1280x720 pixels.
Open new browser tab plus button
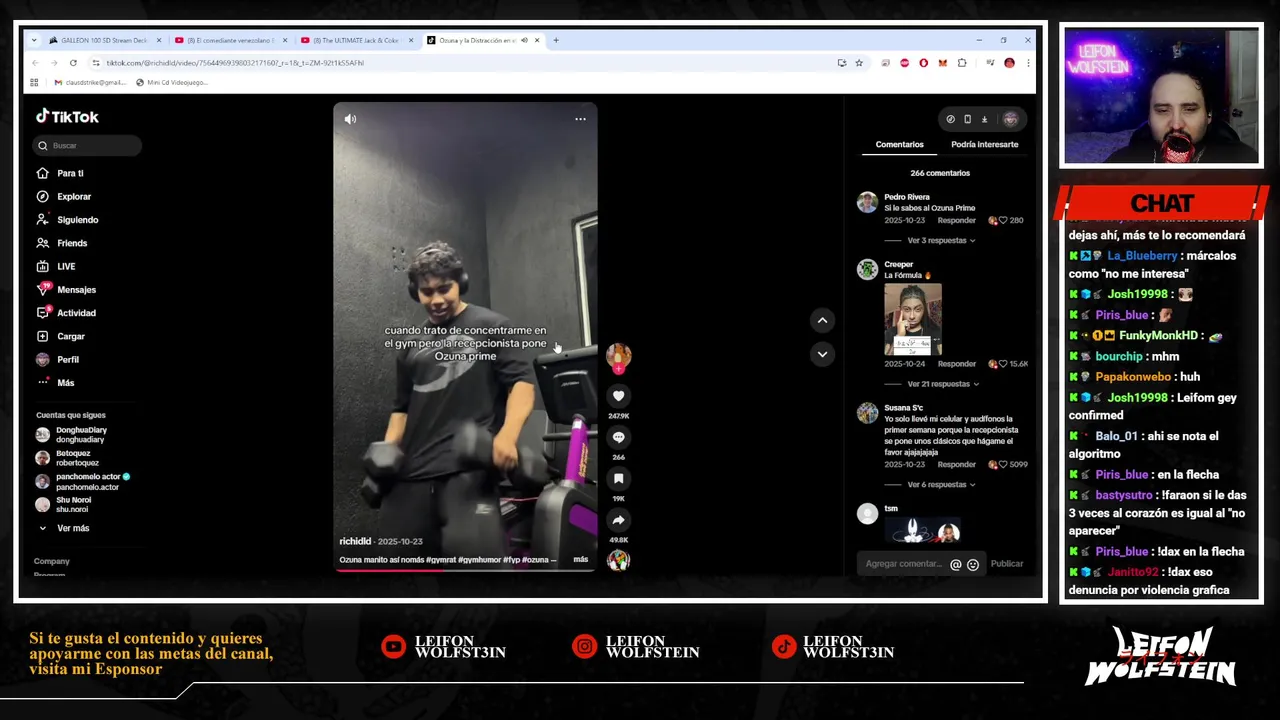coord(556,40)
